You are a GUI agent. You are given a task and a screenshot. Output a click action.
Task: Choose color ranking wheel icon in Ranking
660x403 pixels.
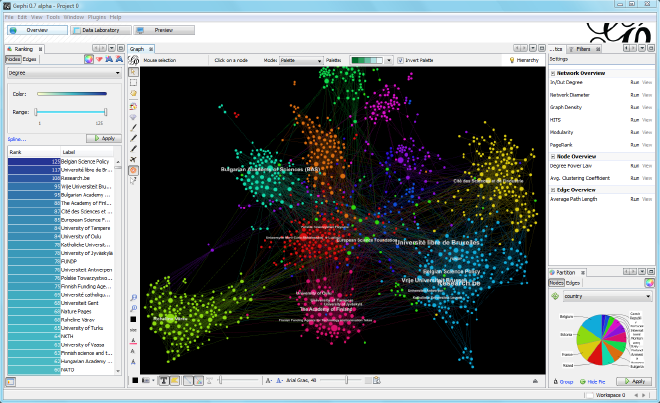88,59
